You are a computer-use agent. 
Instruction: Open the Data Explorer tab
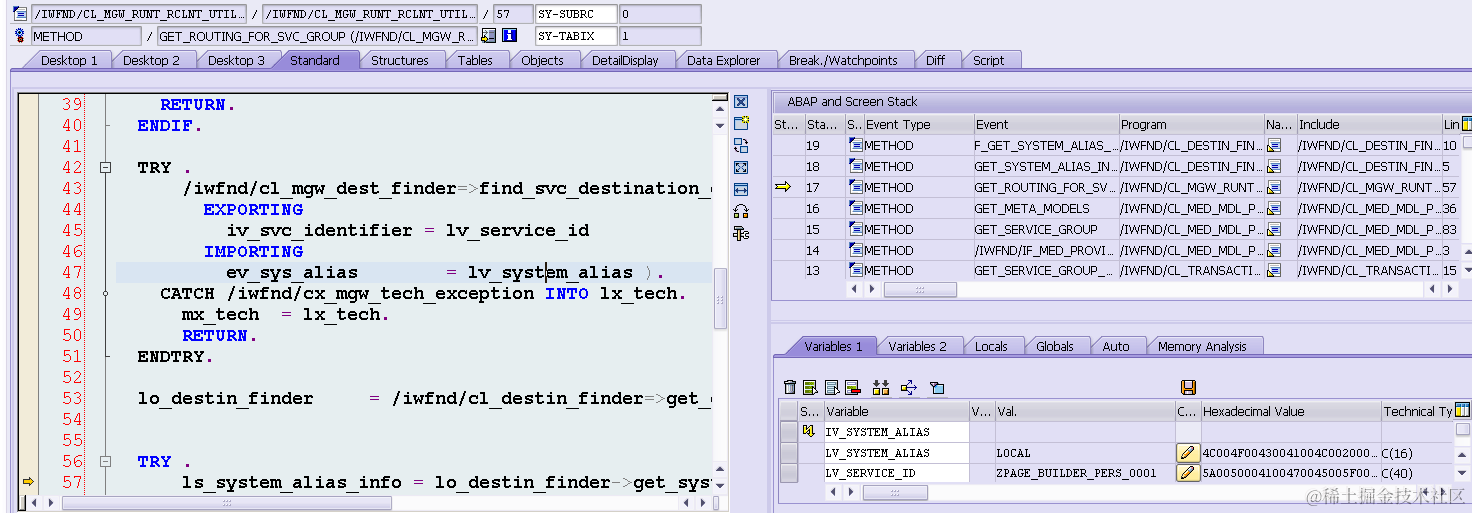pyautogui.click(x=724, y=60)
